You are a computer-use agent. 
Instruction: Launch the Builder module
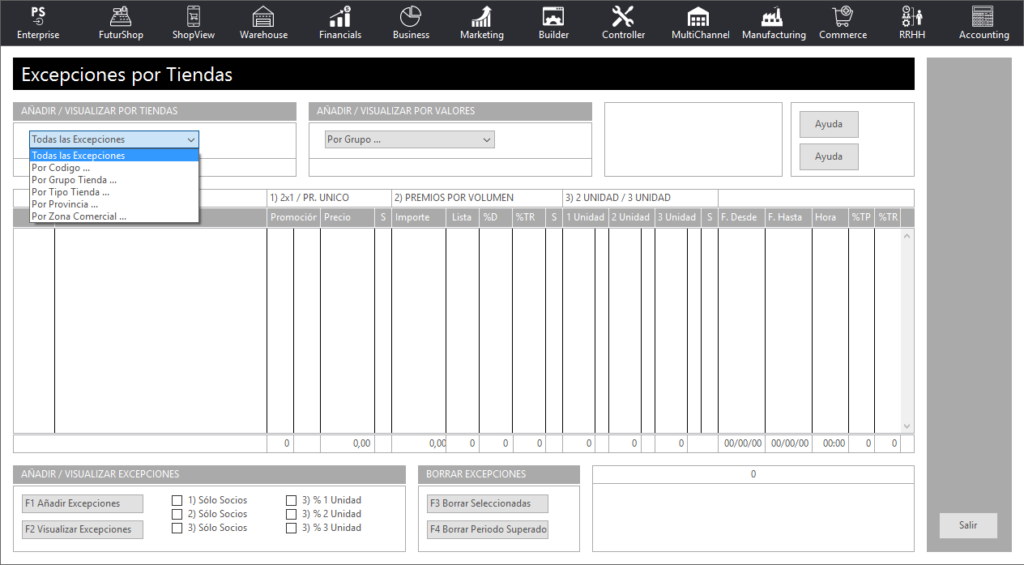553,24
